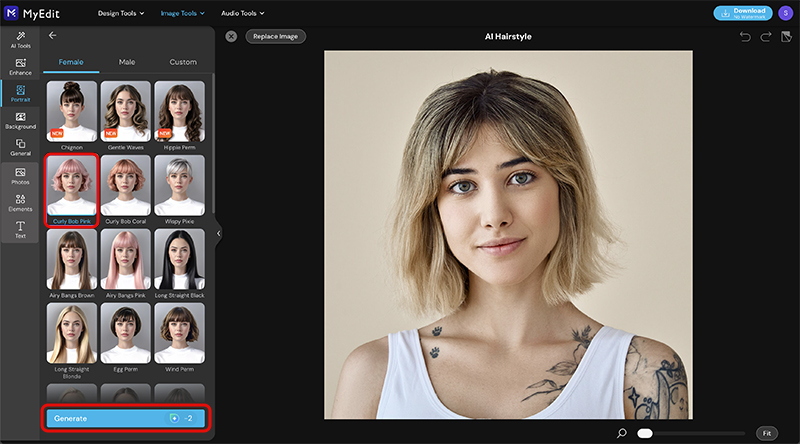800x444 pixels.
Task: Collapse the hairstyle panel with side arrow
Action: 218,233
